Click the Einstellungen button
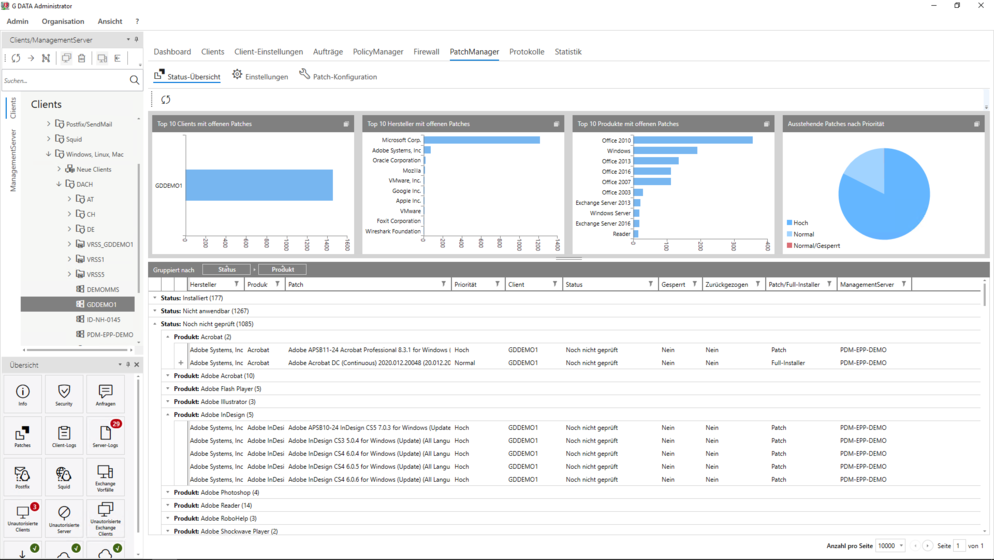Viewport: 994px width, 560px height. tap(260, 75)
